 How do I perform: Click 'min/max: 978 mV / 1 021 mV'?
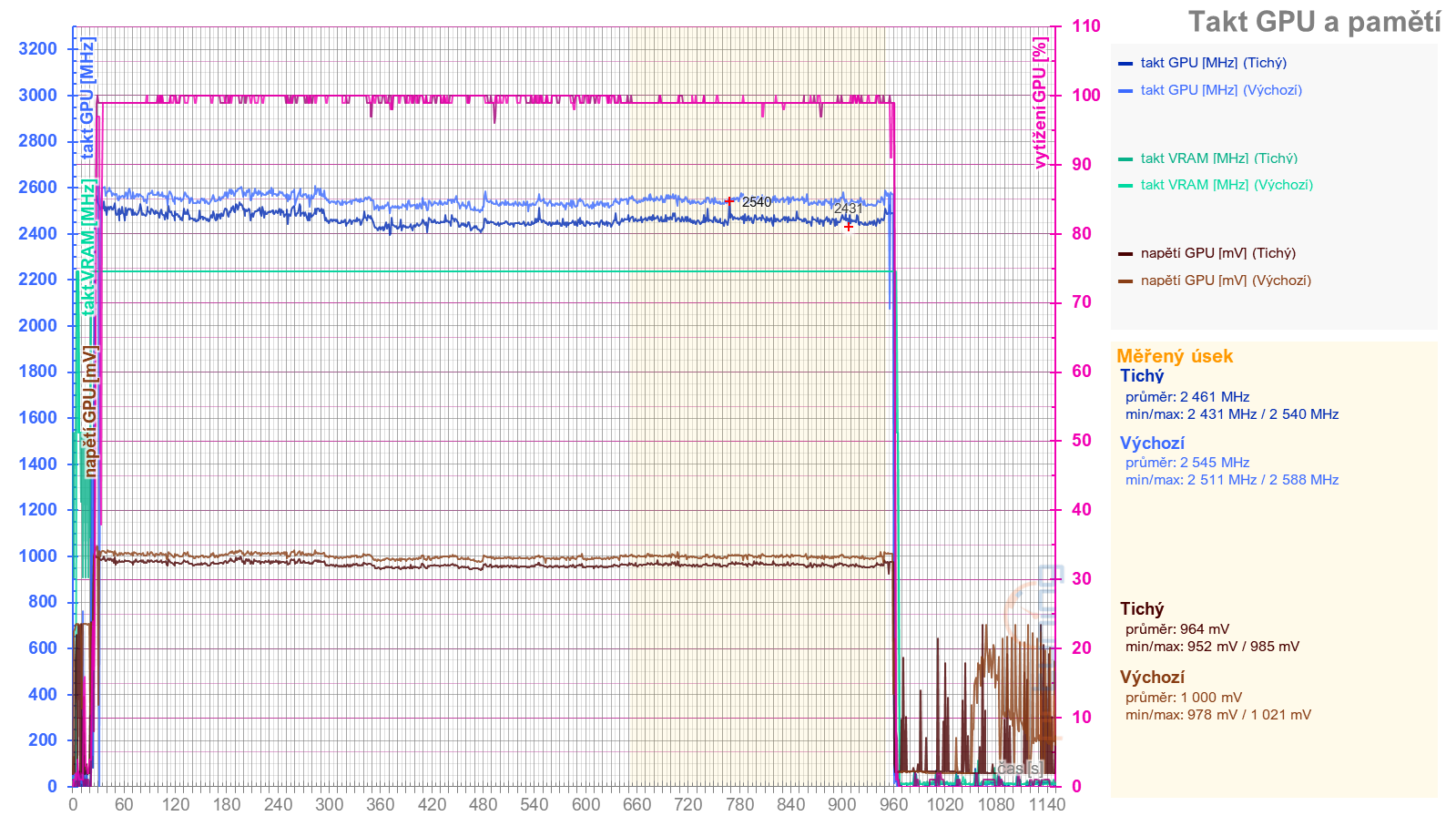tap(1218, 715)
